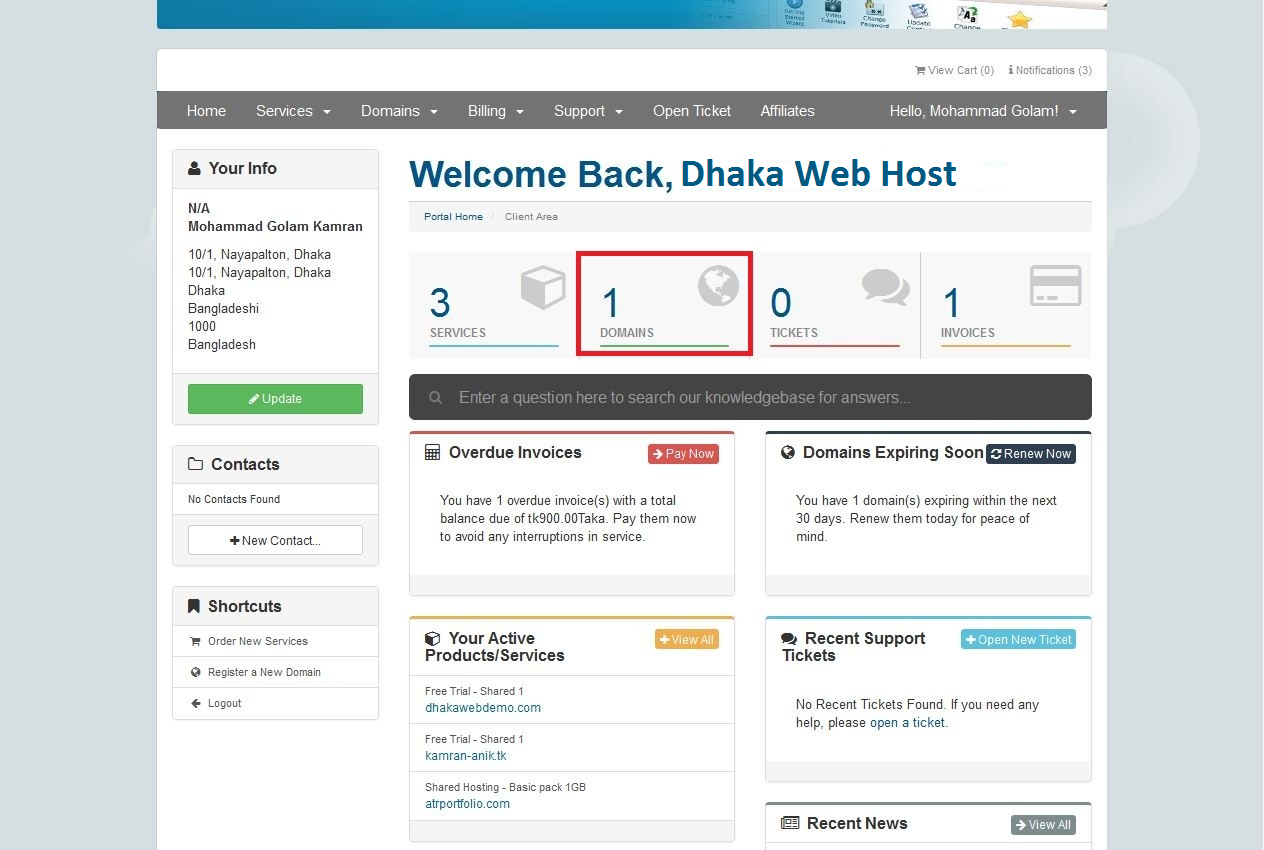Focus the knowledgebase search input field

[x=750, y=397]
